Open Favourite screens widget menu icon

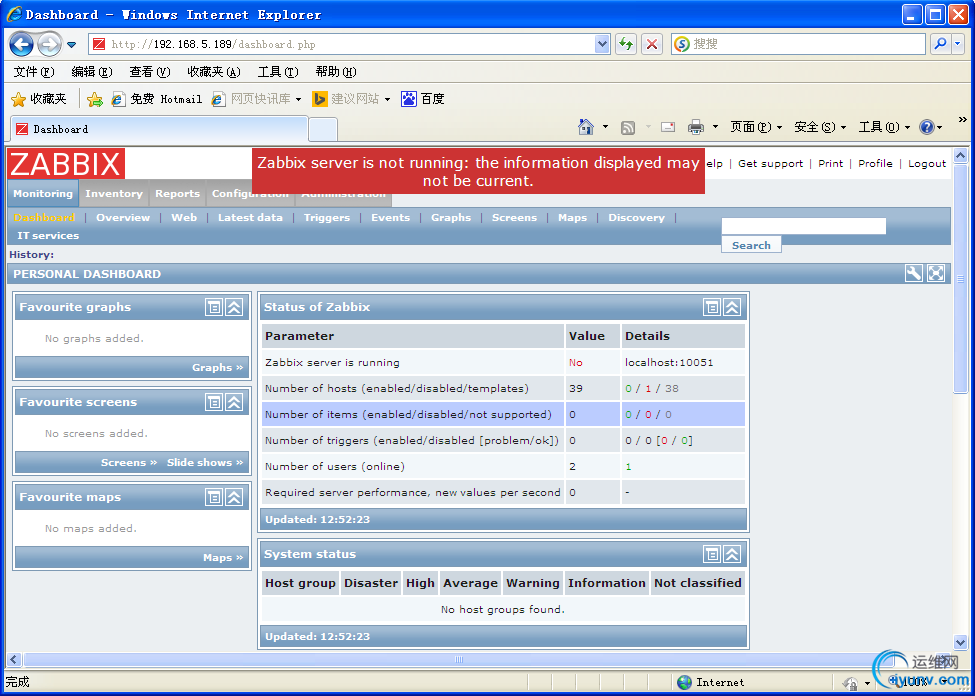pyautogui.click(x=214, y=402)
